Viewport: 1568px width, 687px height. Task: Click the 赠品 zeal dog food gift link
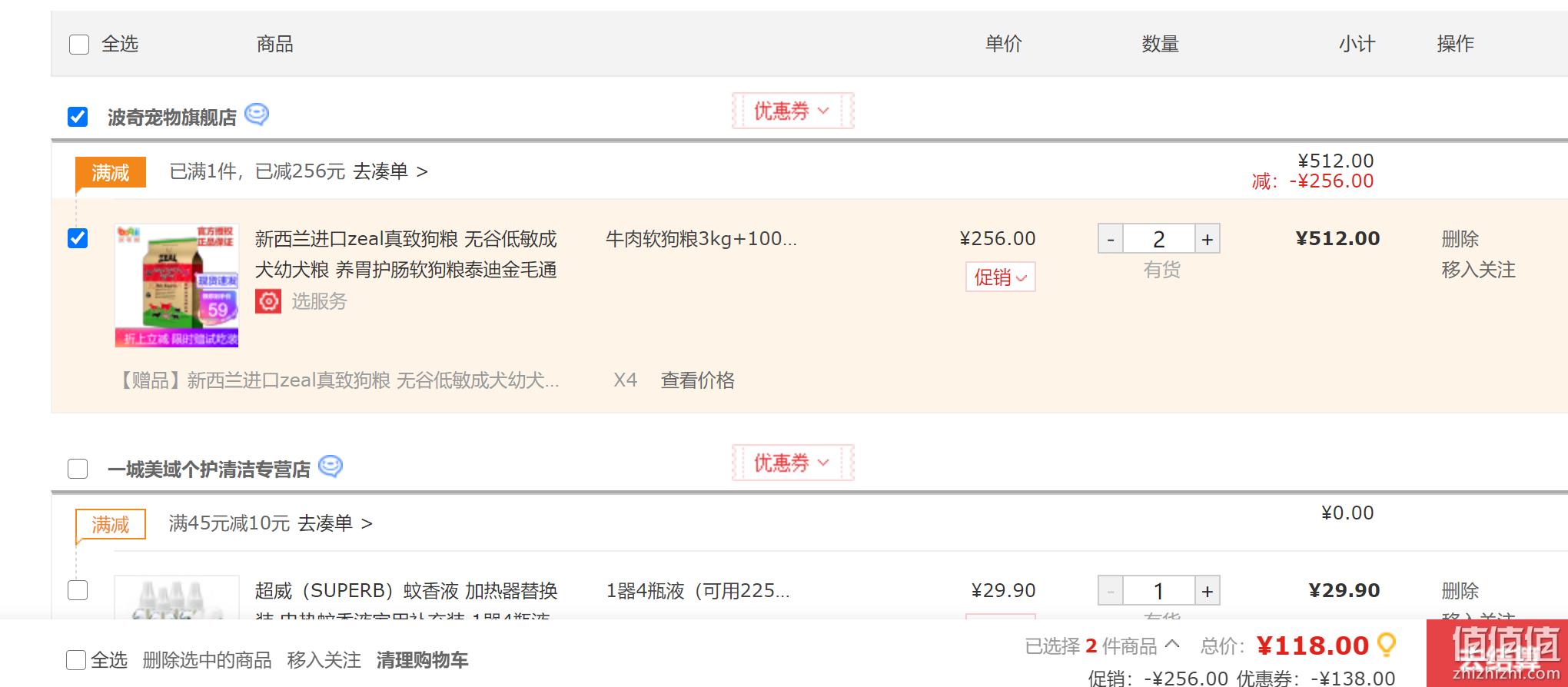click(x=337, y=380)
